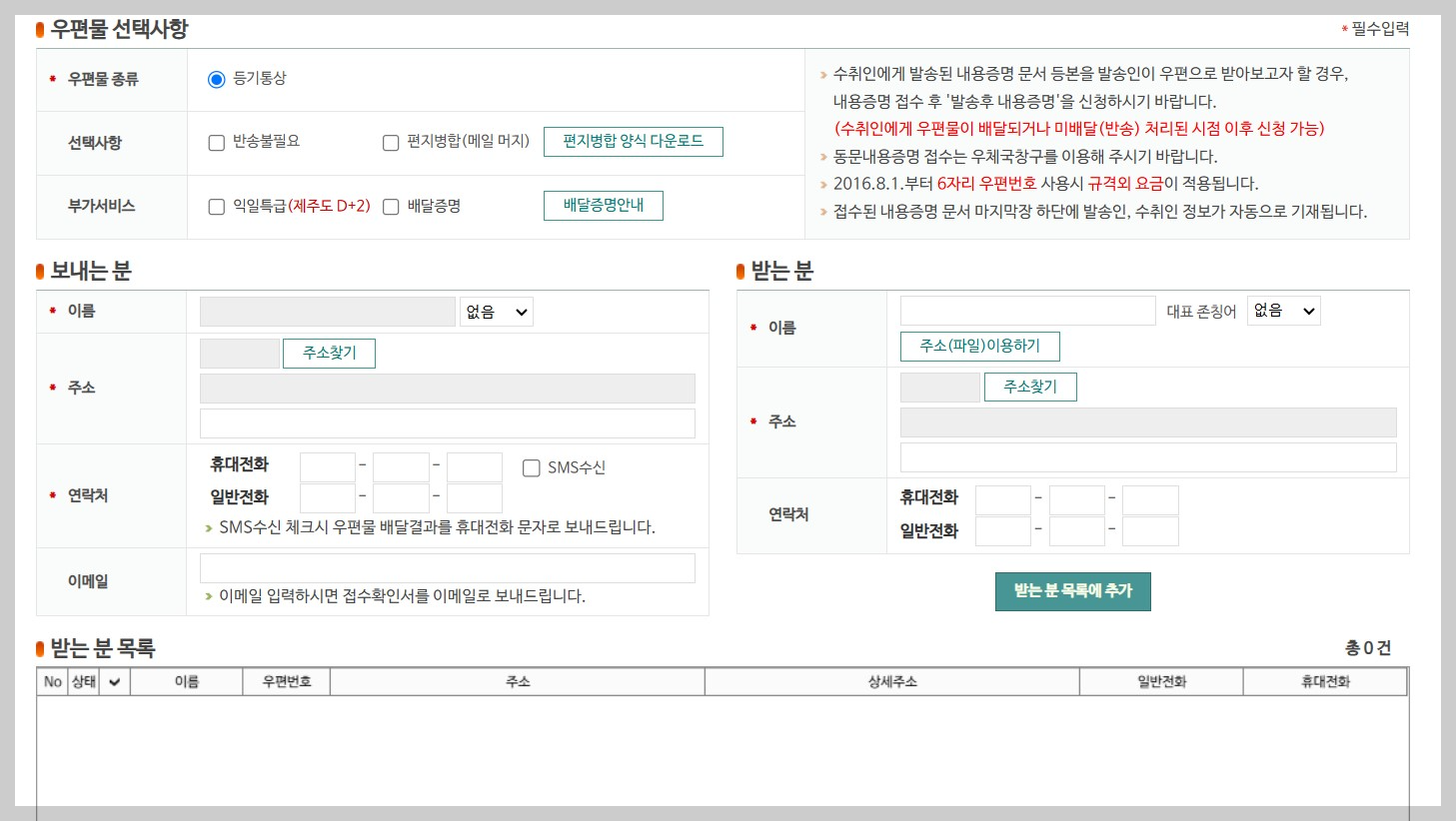Screen dimensions: 1456x821
Task: Check the 배달증명 option
Action: 390,206
